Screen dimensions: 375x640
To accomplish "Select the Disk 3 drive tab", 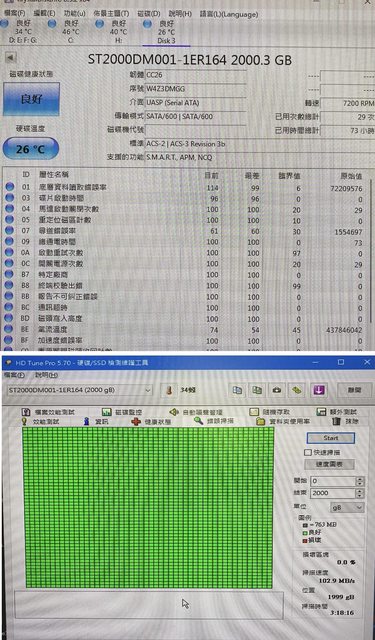I will coord(166,31).
